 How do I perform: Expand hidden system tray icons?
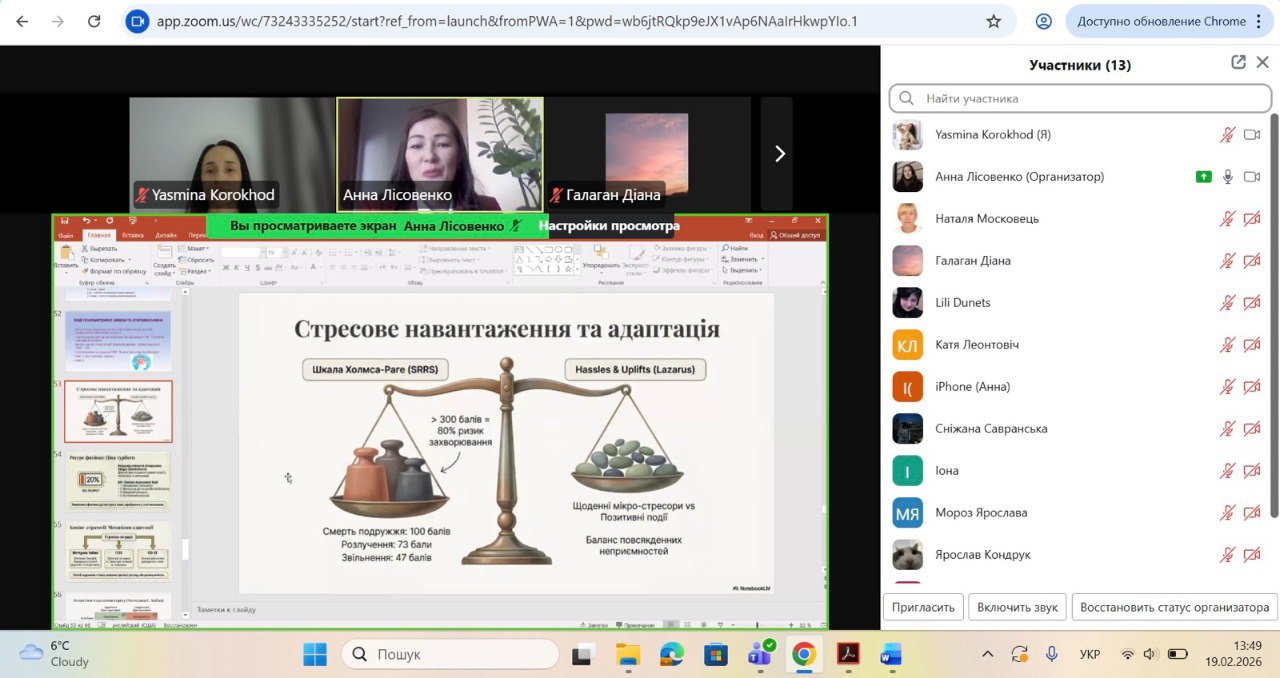[987, 655]
